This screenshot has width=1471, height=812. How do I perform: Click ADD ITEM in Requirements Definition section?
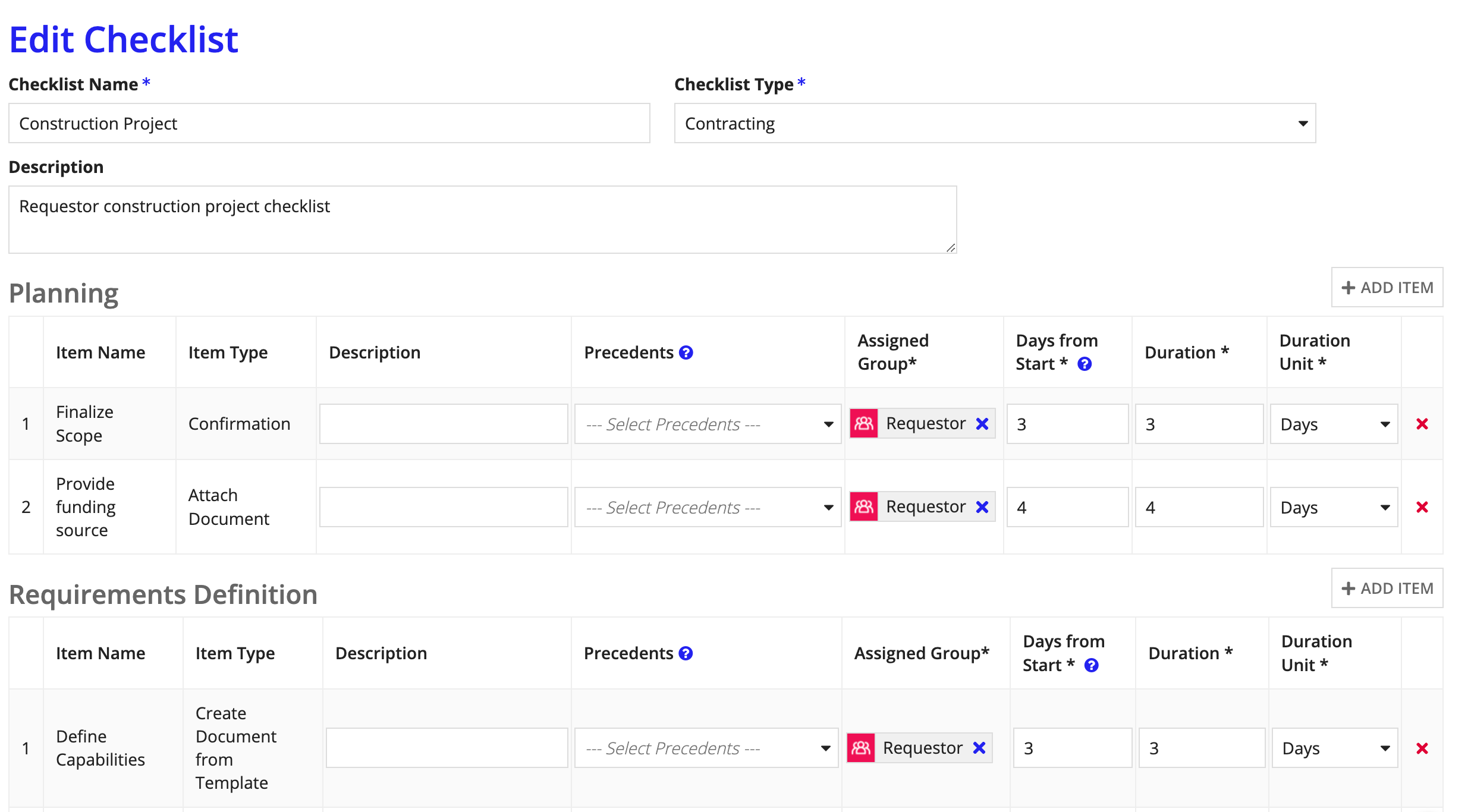(1387, 588)
